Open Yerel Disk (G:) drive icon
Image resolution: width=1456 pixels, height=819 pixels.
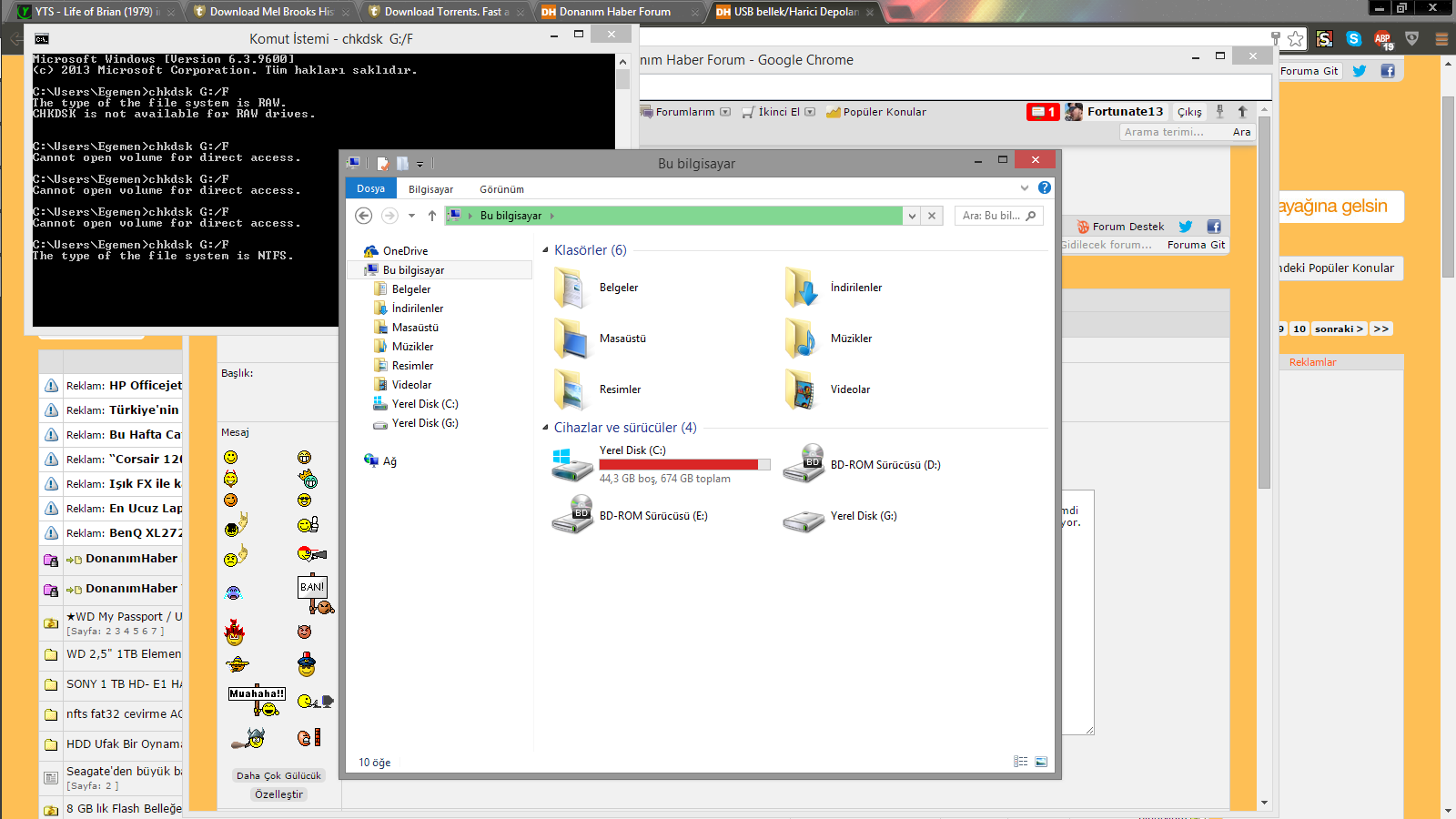(804, 517)
